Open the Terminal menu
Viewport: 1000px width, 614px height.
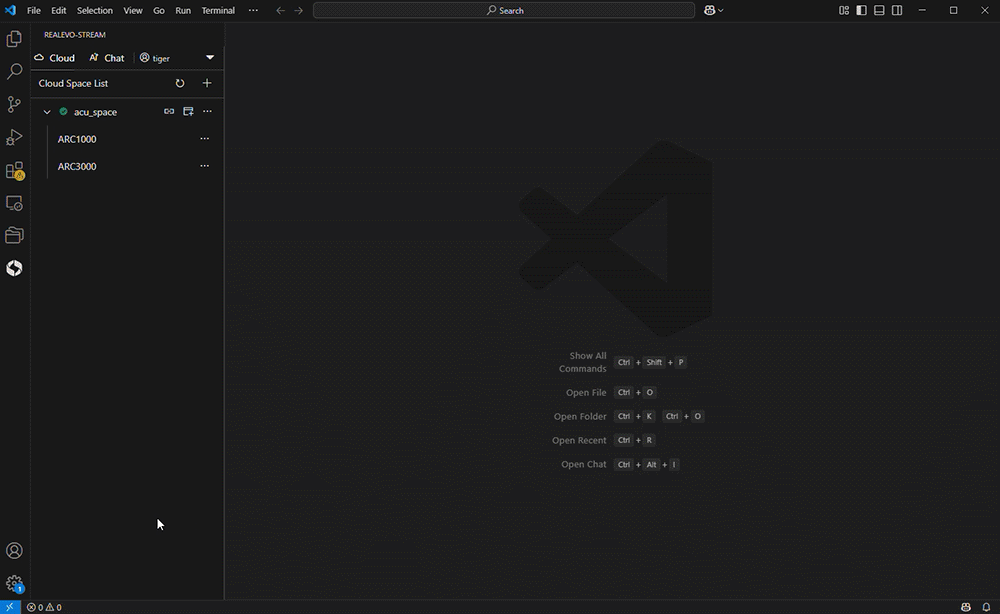[x=218, y=10]
